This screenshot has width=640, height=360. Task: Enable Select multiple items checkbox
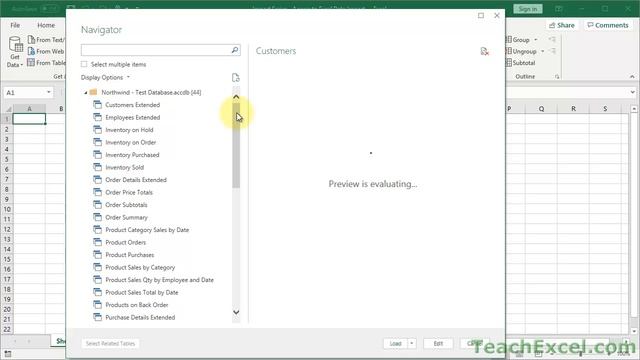coord(84,64)
